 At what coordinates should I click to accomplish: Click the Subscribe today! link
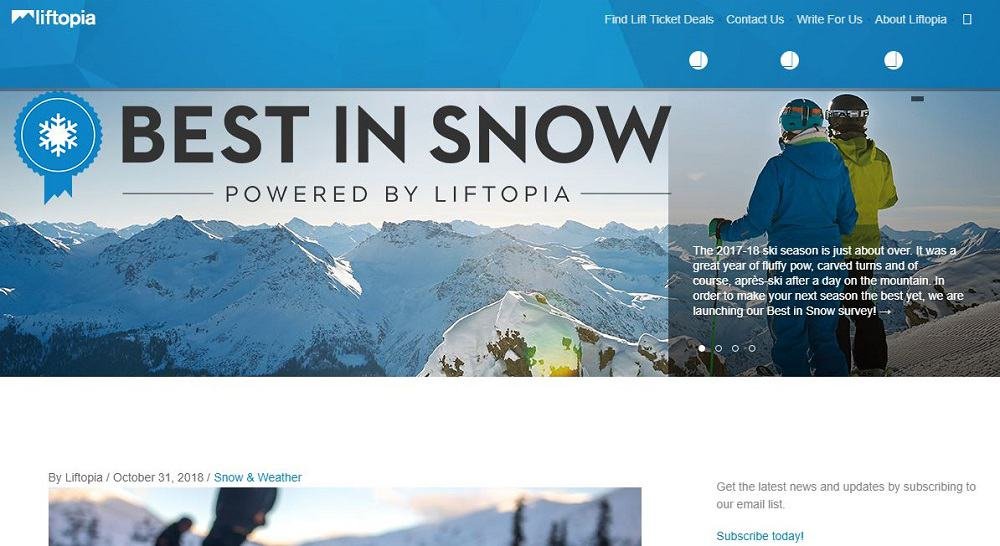click(x=760, y=536)
